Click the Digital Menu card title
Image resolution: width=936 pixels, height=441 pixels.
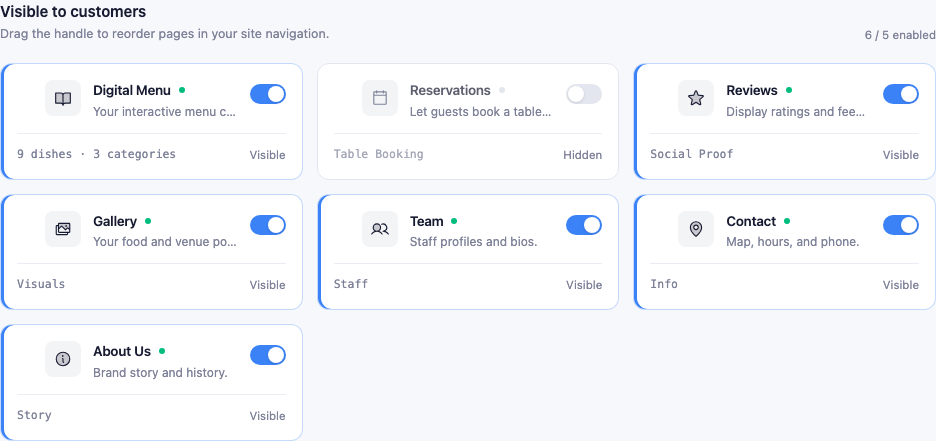(132, 90)
